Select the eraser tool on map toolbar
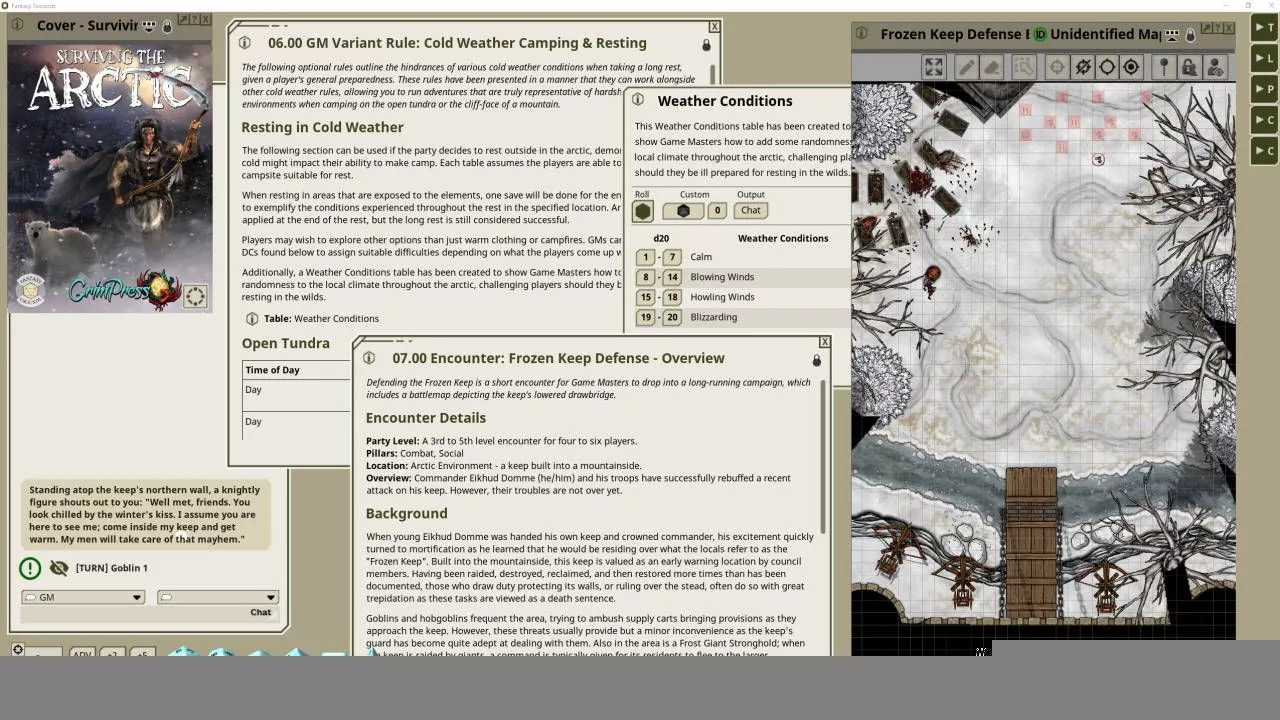1280x720 pixels. [x=991, y=67]
